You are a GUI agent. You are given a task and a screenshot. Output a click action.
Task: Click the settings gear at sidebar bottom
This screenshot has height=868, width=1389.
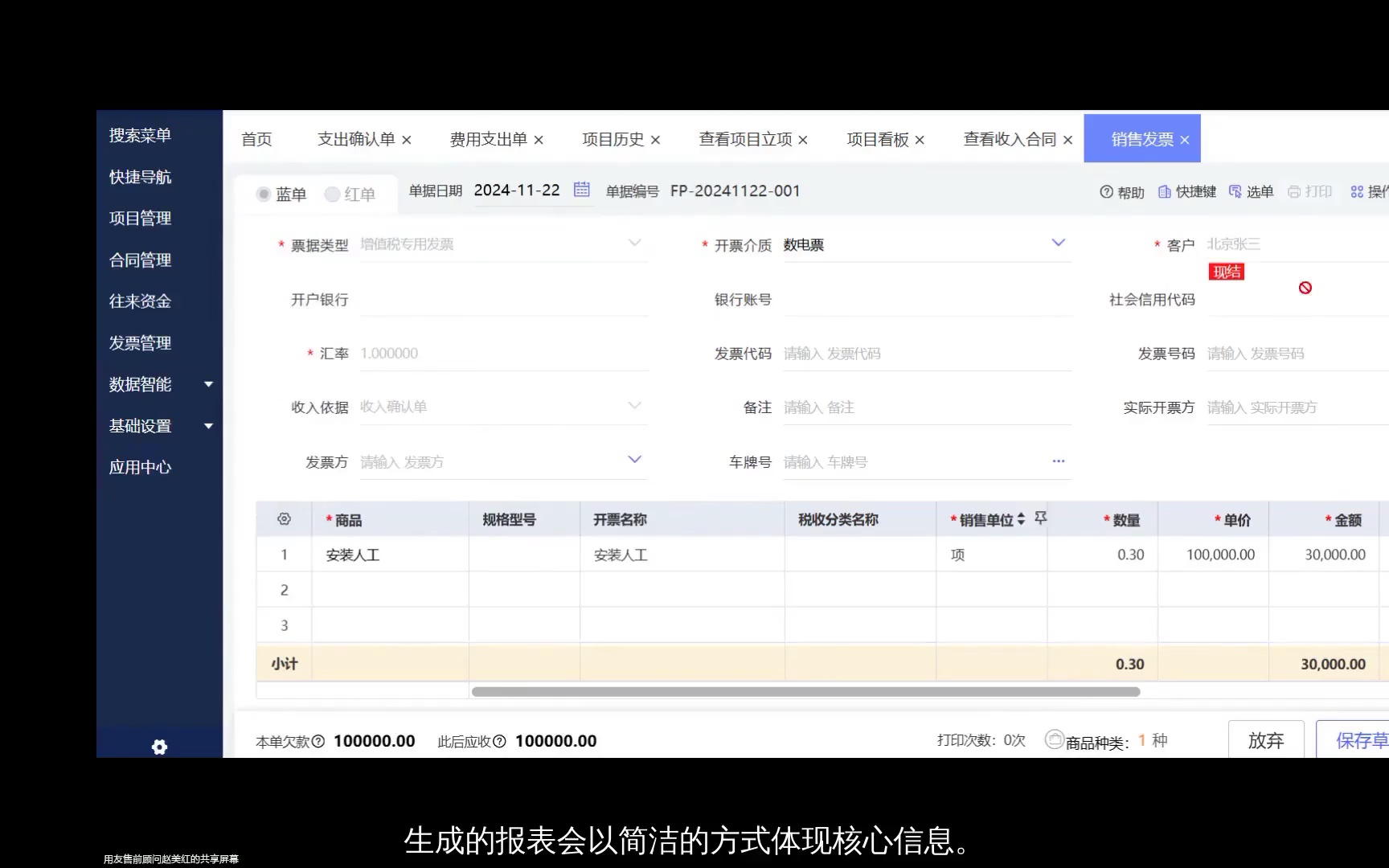click(159, 747)
